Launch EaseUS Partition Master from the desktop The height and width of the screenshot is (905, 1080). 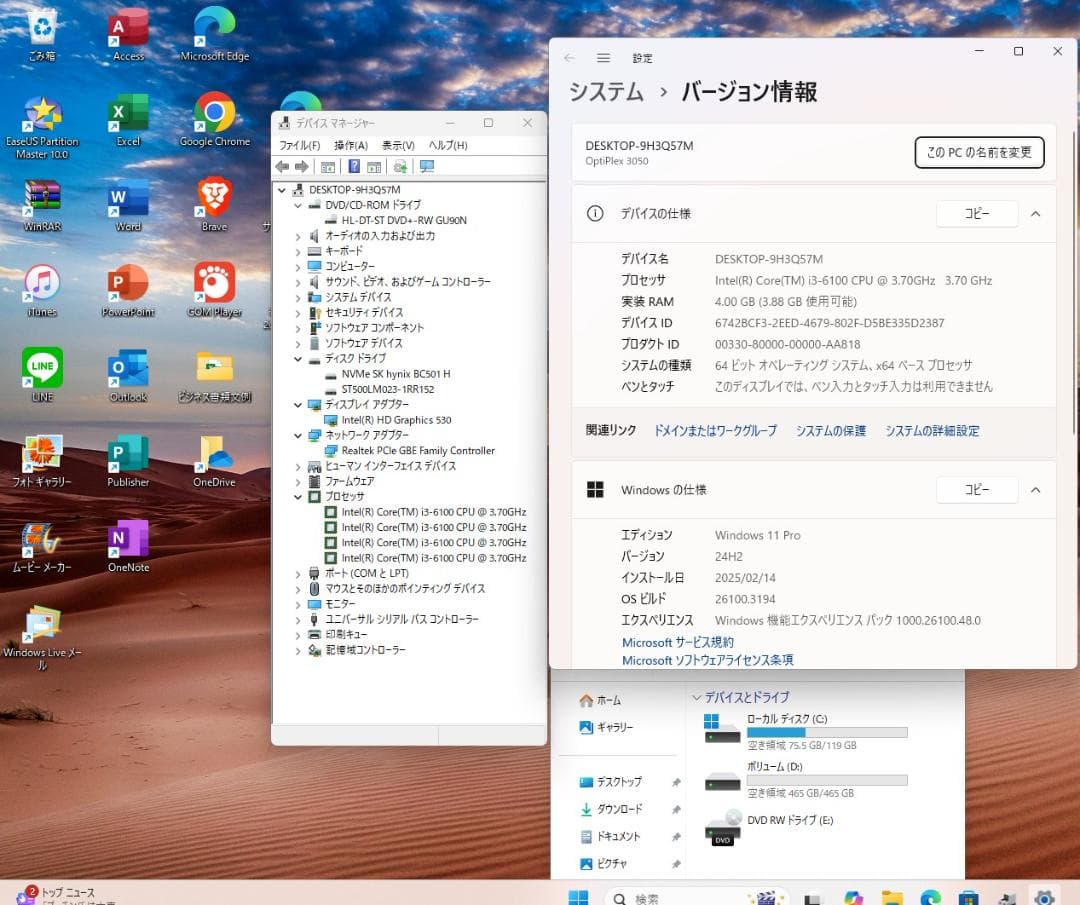point(44,115)
